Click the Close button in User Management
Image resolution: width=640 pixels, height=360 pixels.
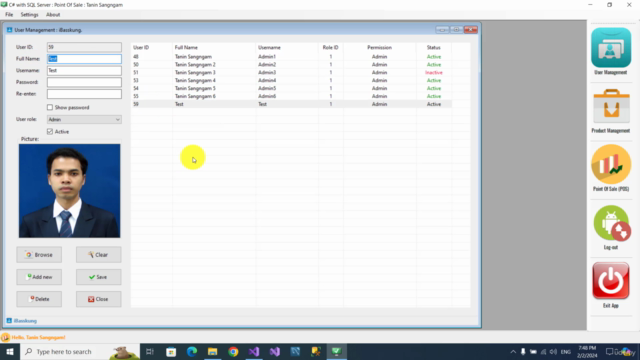click(98, 299)
